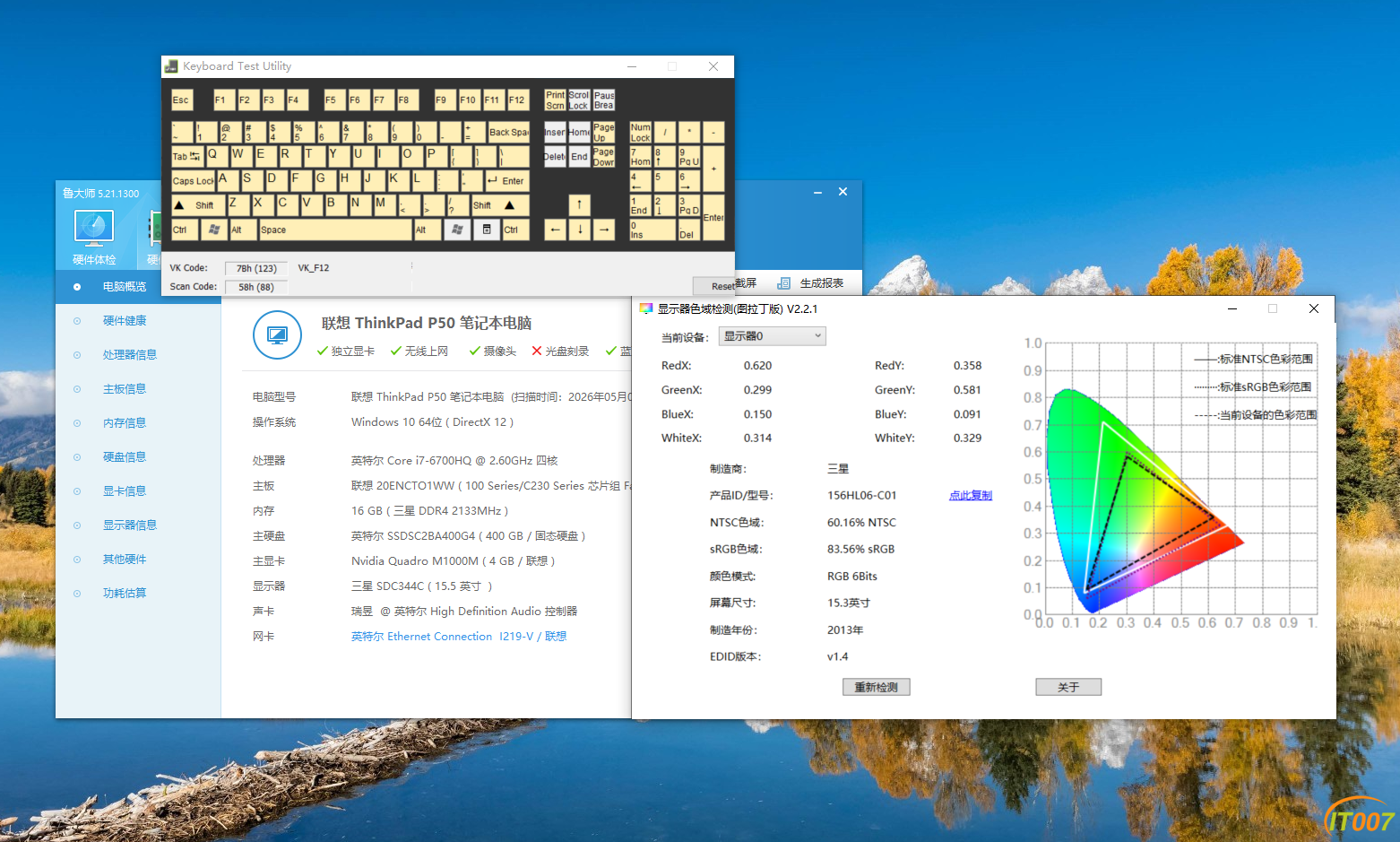Click the Num Lock key
Viewport: 1400px width, 842px height.
pyautogui.click(x=640, y=133)
